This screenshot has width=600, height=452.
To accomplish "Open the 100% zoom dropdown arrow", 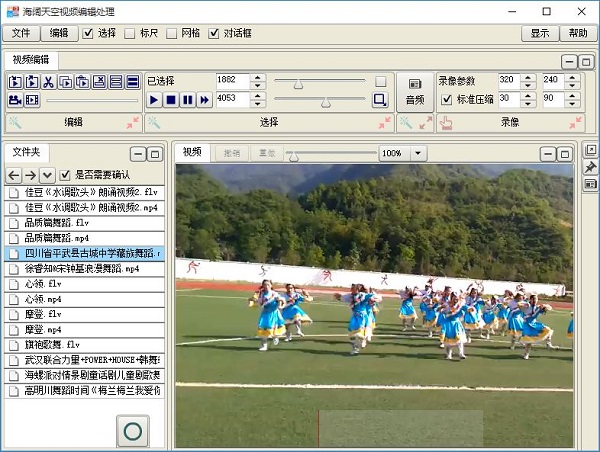I will click(x=418, y=153).
